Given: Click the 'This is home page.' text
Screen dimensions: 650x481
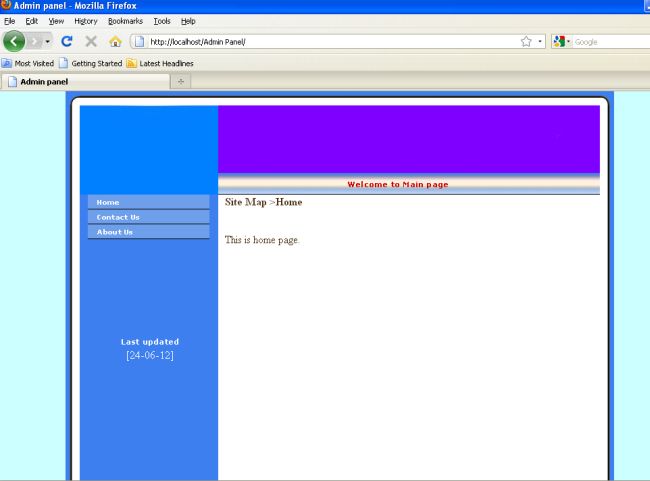Looking at the screenshot, I should coord(262,240).
